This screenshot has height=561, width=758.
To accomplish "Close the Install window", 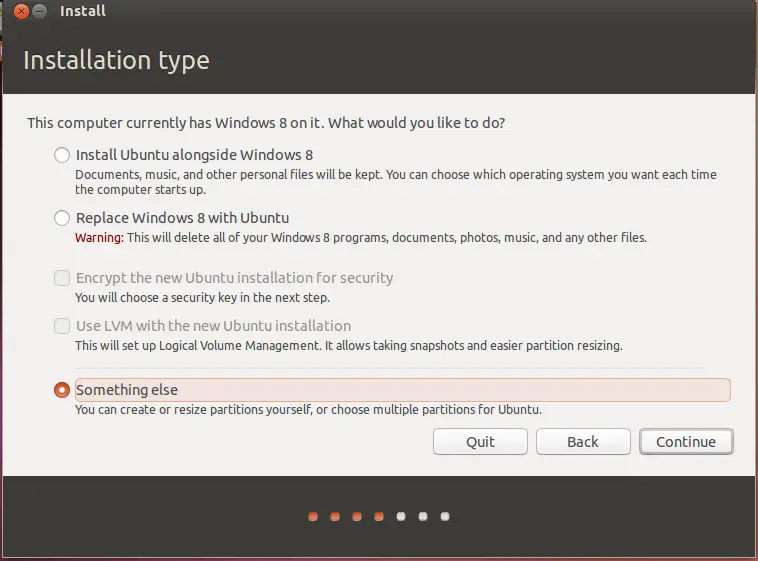I will 21,11.
